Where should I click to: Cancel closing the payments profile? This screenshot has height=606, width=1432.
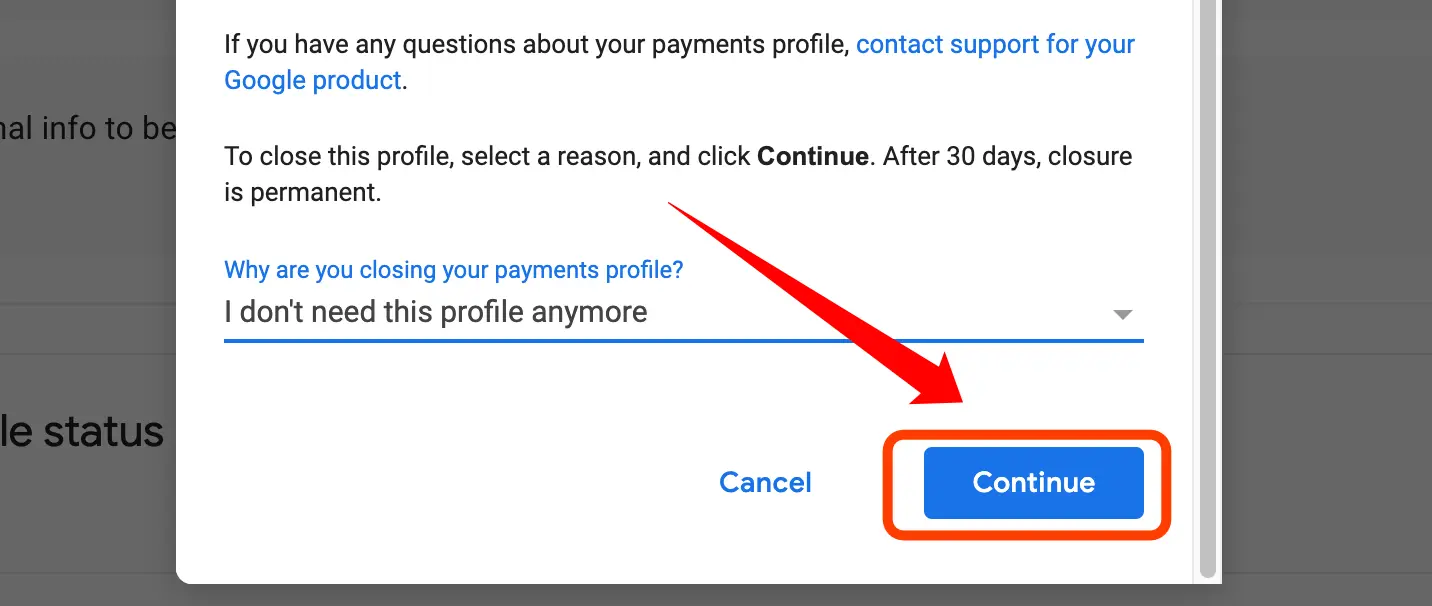click(765, 483)
